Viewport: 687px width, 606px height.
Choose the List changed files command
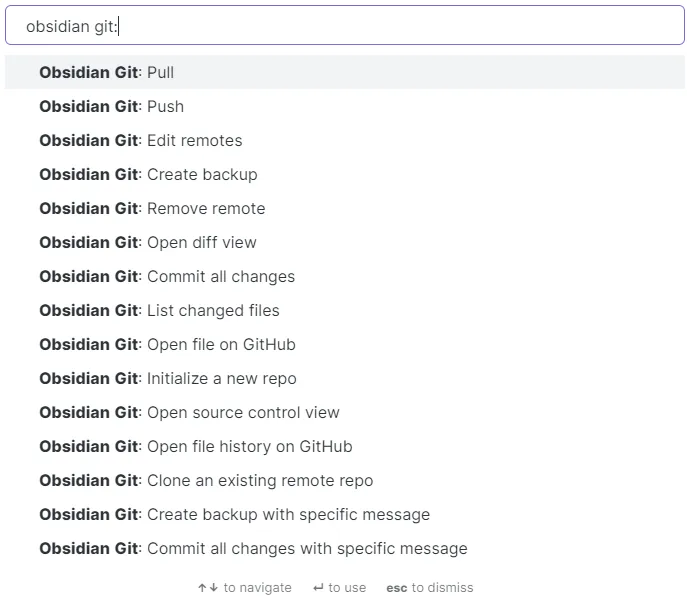point(159,310)
